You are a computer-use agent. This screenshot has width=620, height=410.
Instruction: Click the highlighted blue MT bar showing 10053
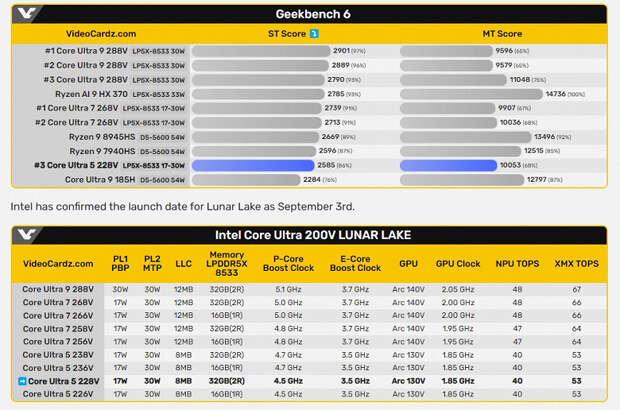tap(448, 165)
